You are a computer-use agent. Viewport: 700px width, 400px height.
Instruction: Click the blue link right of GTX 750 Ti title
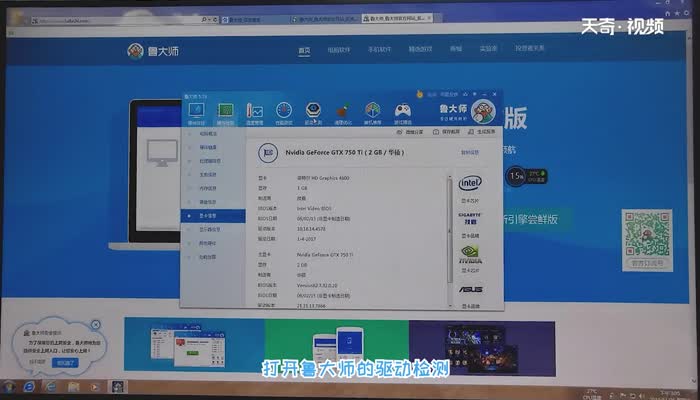click(470, 153)
